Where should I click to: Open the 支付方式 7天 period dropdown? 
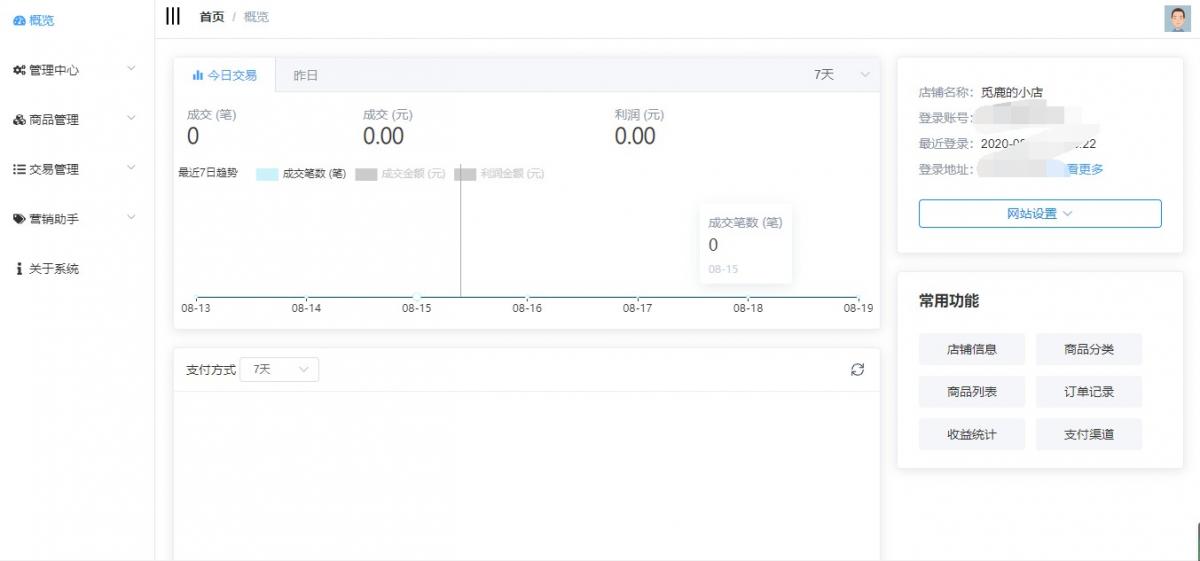pos(279,370)
